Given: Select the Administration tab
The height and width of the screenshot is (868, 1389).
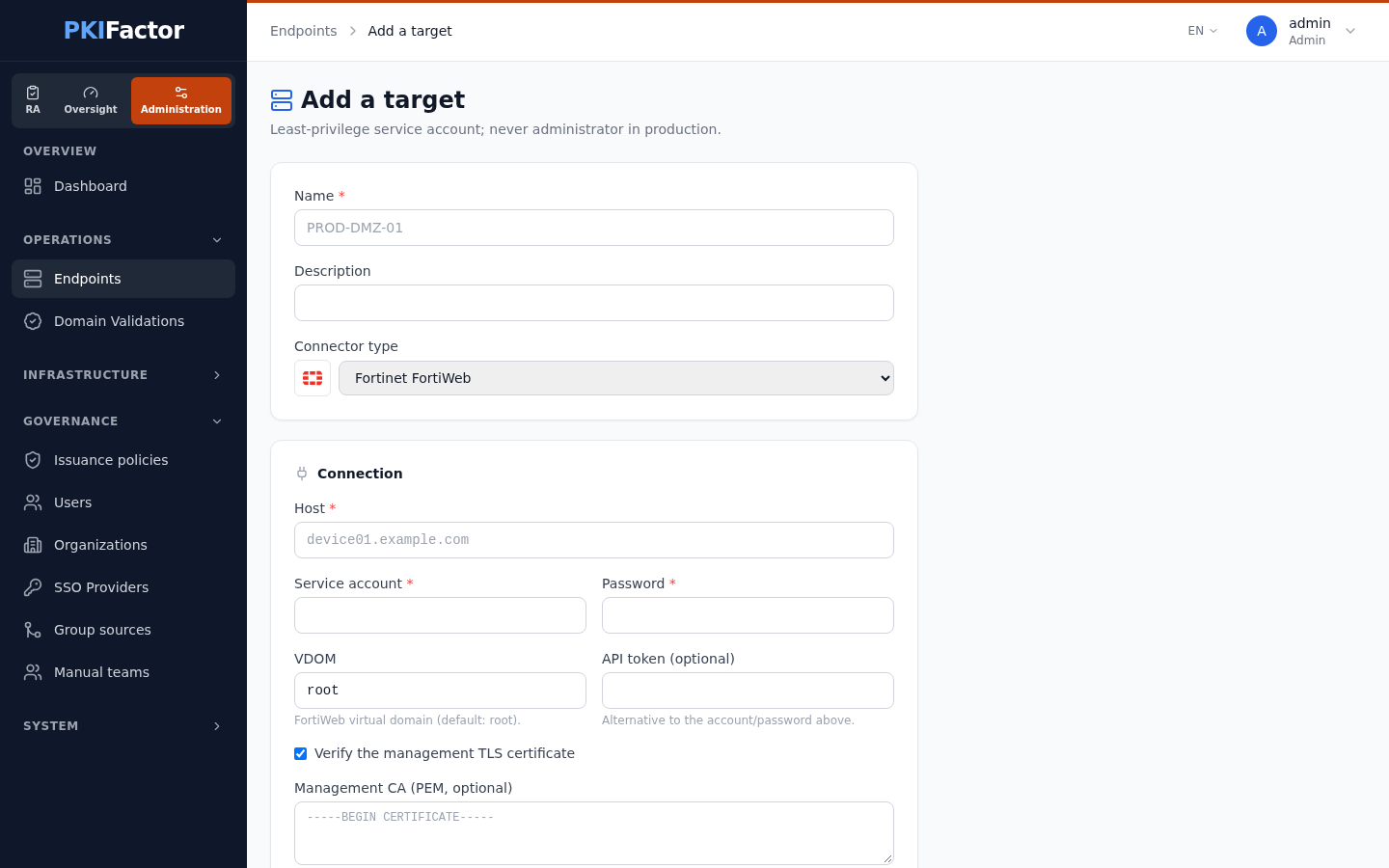Looking at the screenshot, I should [x=181, y=100].
